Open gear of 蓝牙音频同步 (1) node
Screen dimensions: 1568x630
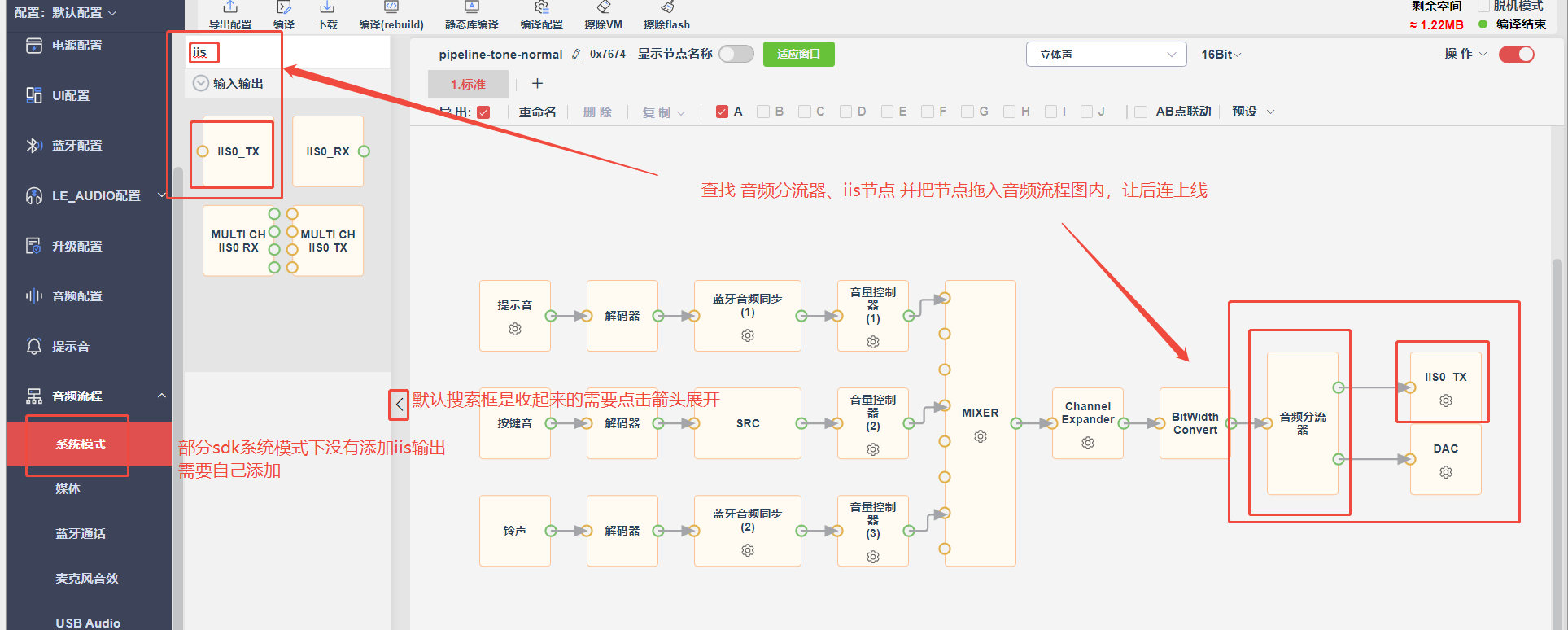(x=748, y=335)
